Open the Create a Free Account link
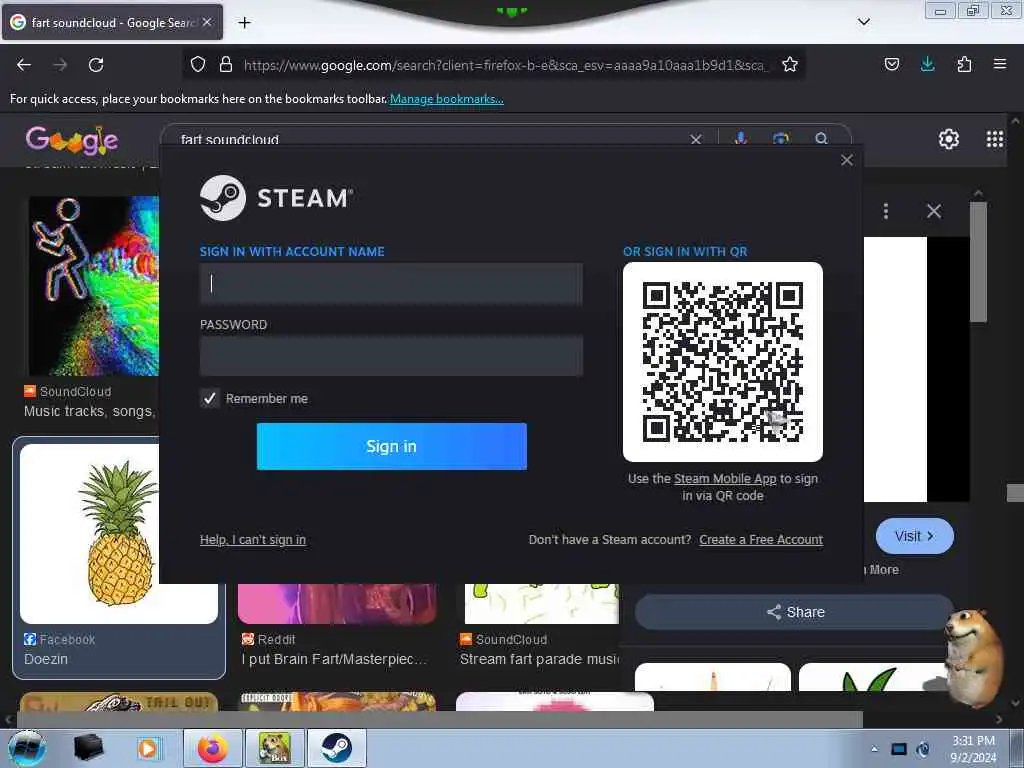1024x768 pixels. [761, 539]
